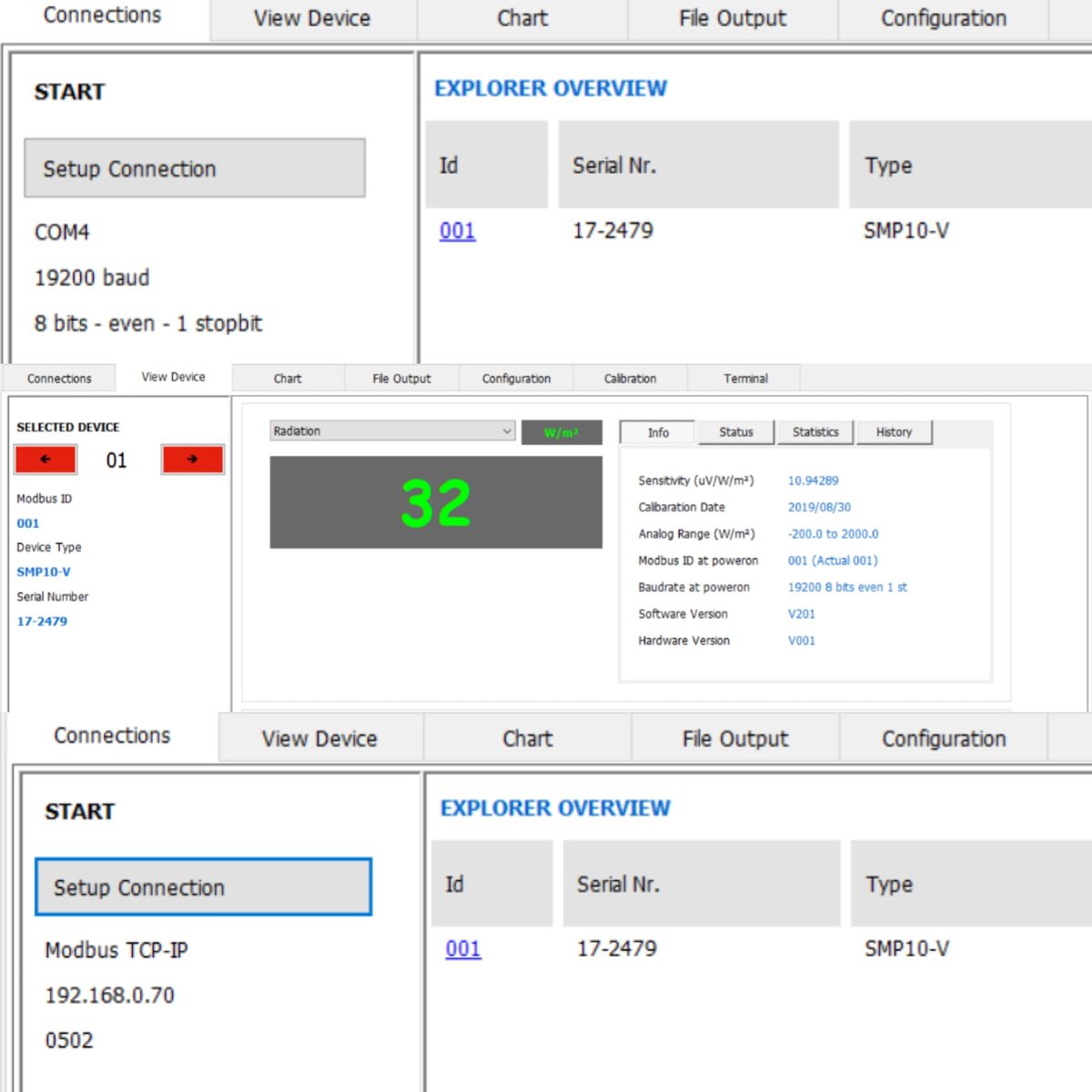Click SMP10-V type cell in COM4 window
This screenshot has width=1092, height=1092.
(906, 231)
